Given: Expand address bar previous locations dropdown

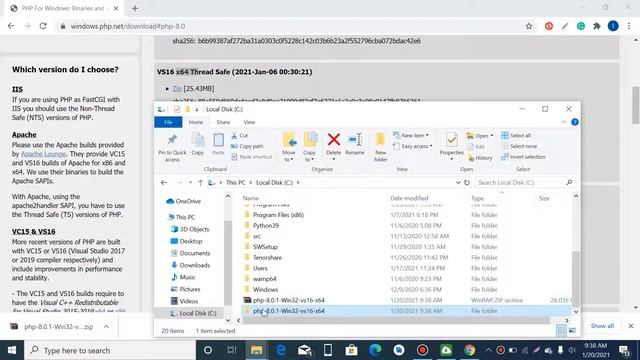Looking at the screenshot, I should tap(458, 182).
